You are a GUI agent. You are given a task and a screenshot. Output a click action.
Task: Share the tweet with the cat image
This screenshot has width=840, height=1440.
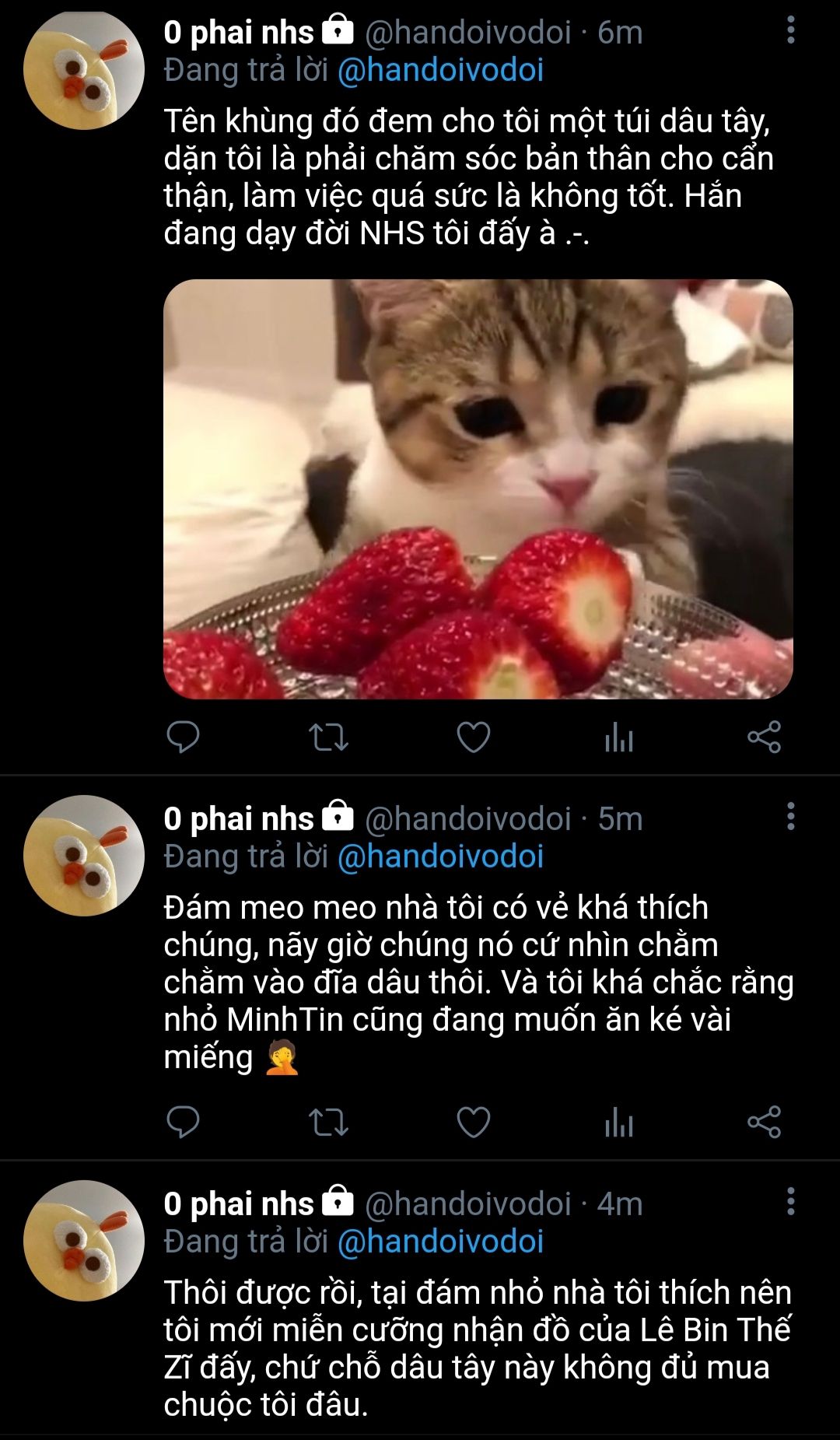click(764, 737)
